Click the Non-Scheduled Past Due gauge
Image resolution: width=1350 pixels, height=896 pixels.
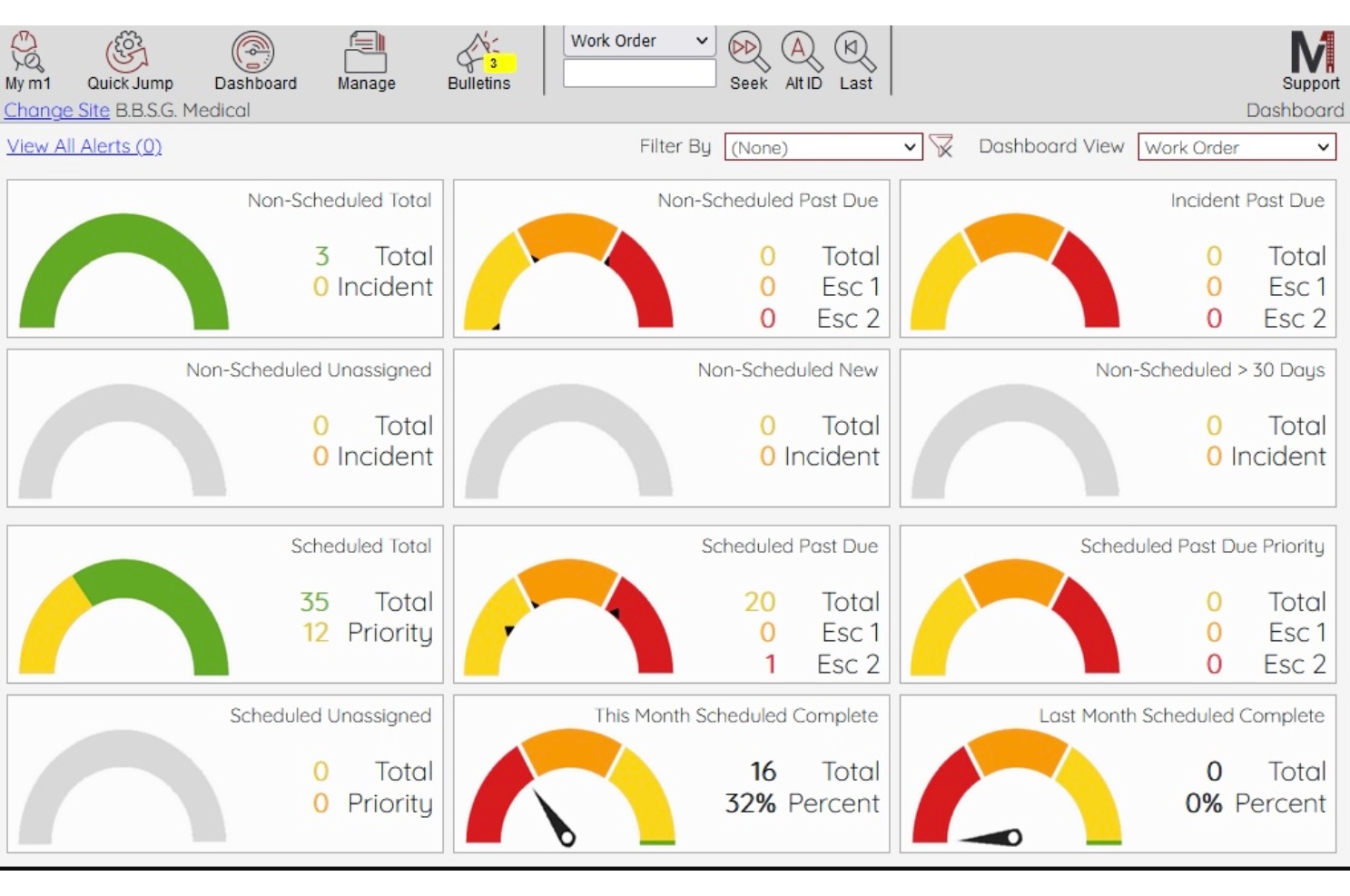tap(569, 271)
